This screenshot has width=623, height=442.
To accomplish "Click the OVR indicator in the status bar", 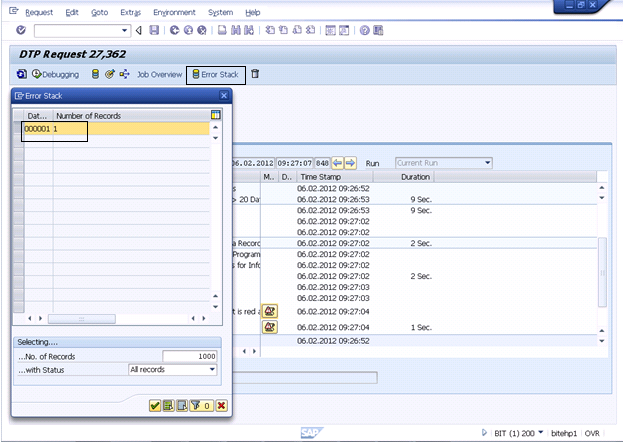I will click(592, 433).
